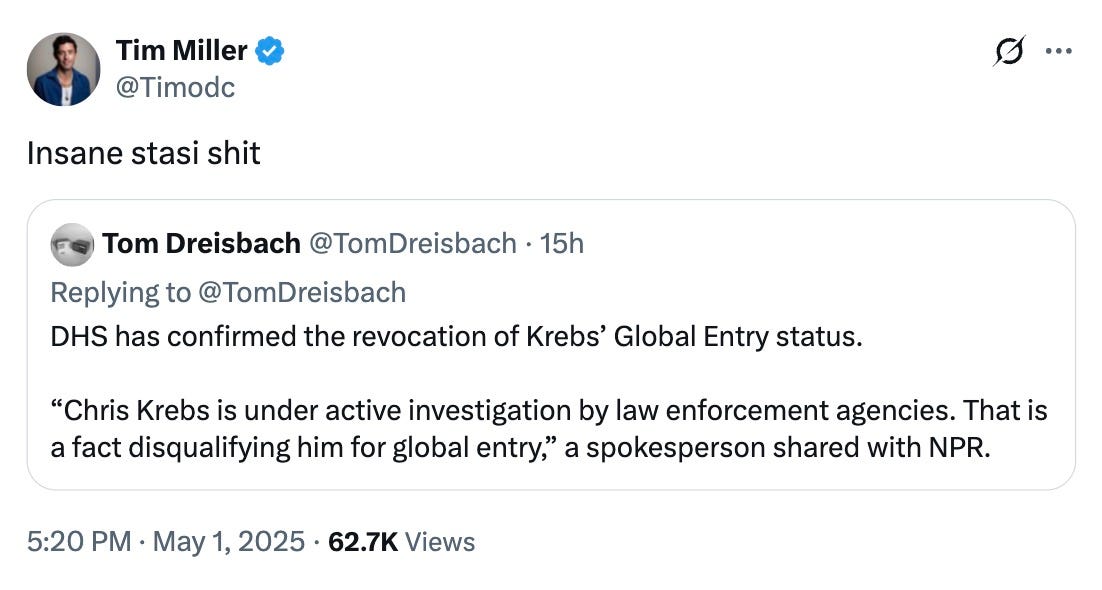
Task: Click the "Views" label
Action: pos(441,542)
